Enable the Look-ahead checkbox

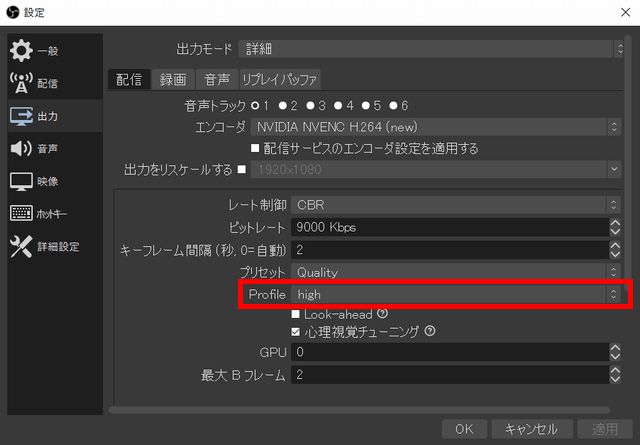[296, 314]
